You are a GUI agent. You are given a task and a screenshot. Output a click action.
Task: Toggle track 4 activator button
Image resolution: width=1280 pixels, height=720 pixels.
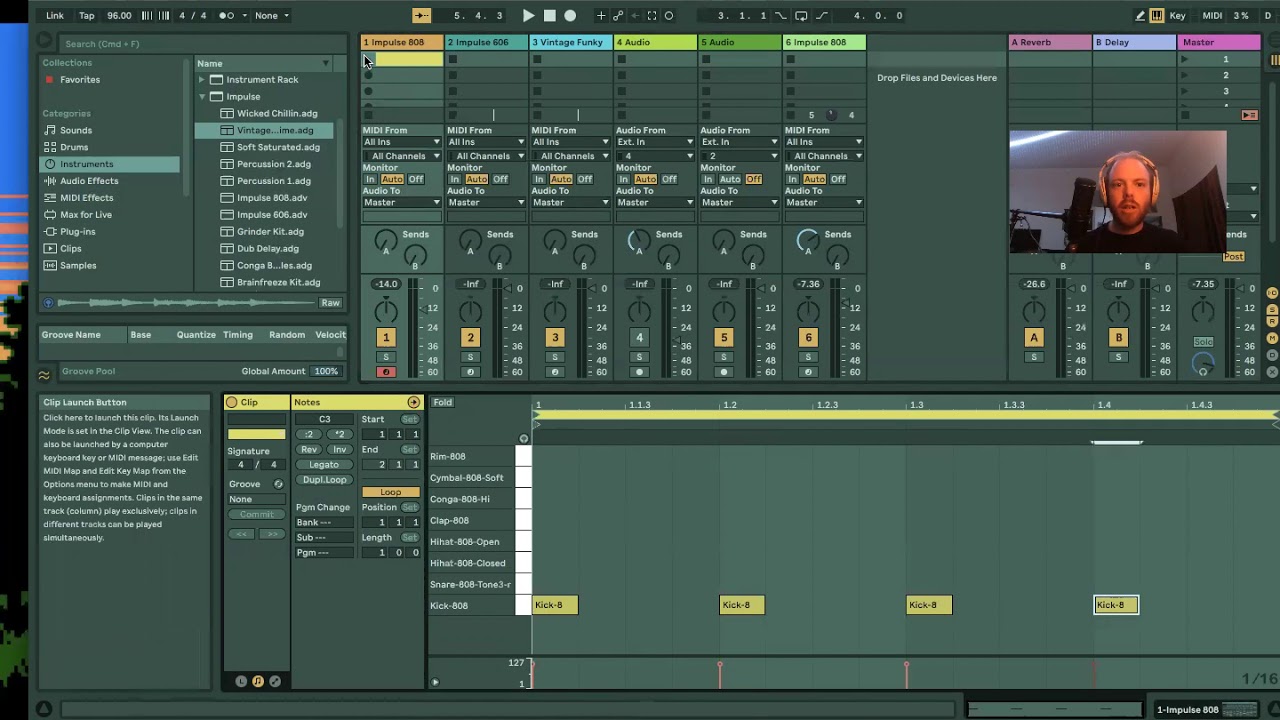click(639, 338)
